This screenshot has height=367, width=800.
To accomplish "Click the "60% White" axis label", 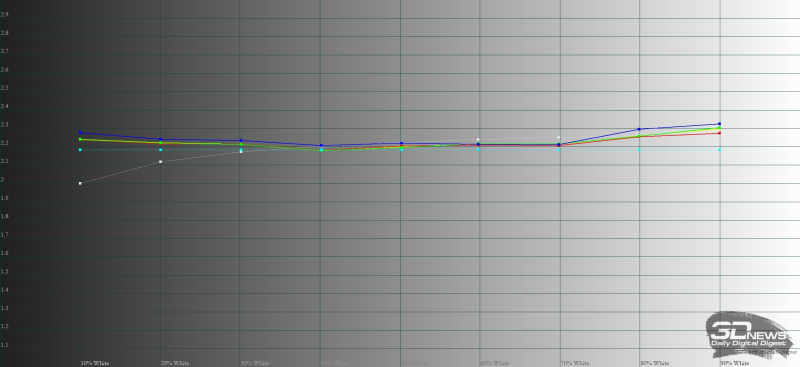I will [494, 363].
